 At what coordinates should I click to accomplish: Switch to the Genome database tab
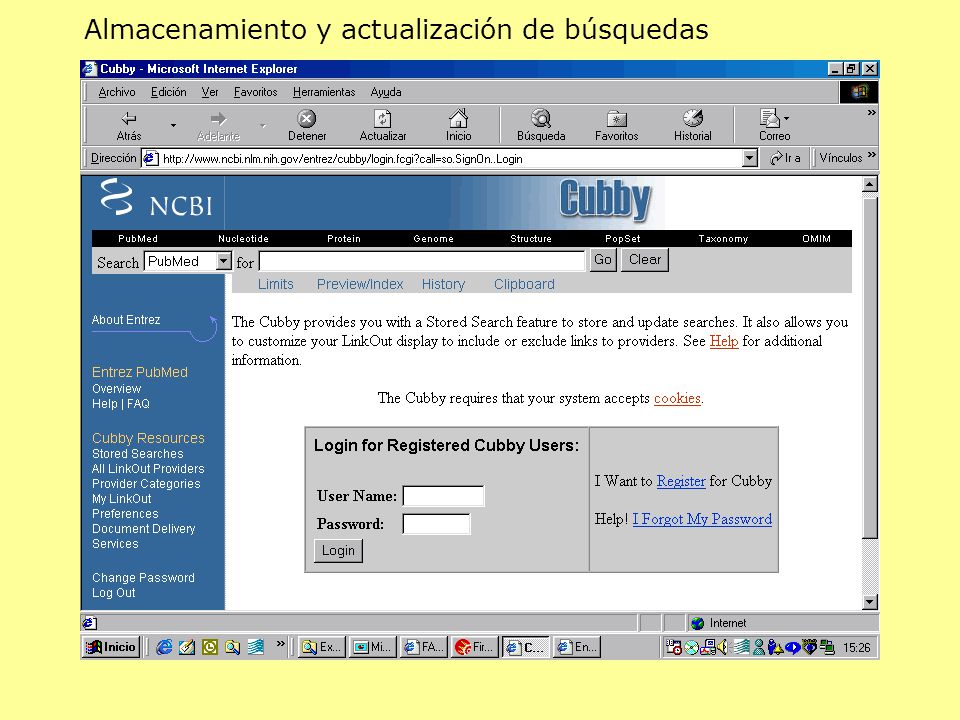pyautogui.click(x=433, y=239)
